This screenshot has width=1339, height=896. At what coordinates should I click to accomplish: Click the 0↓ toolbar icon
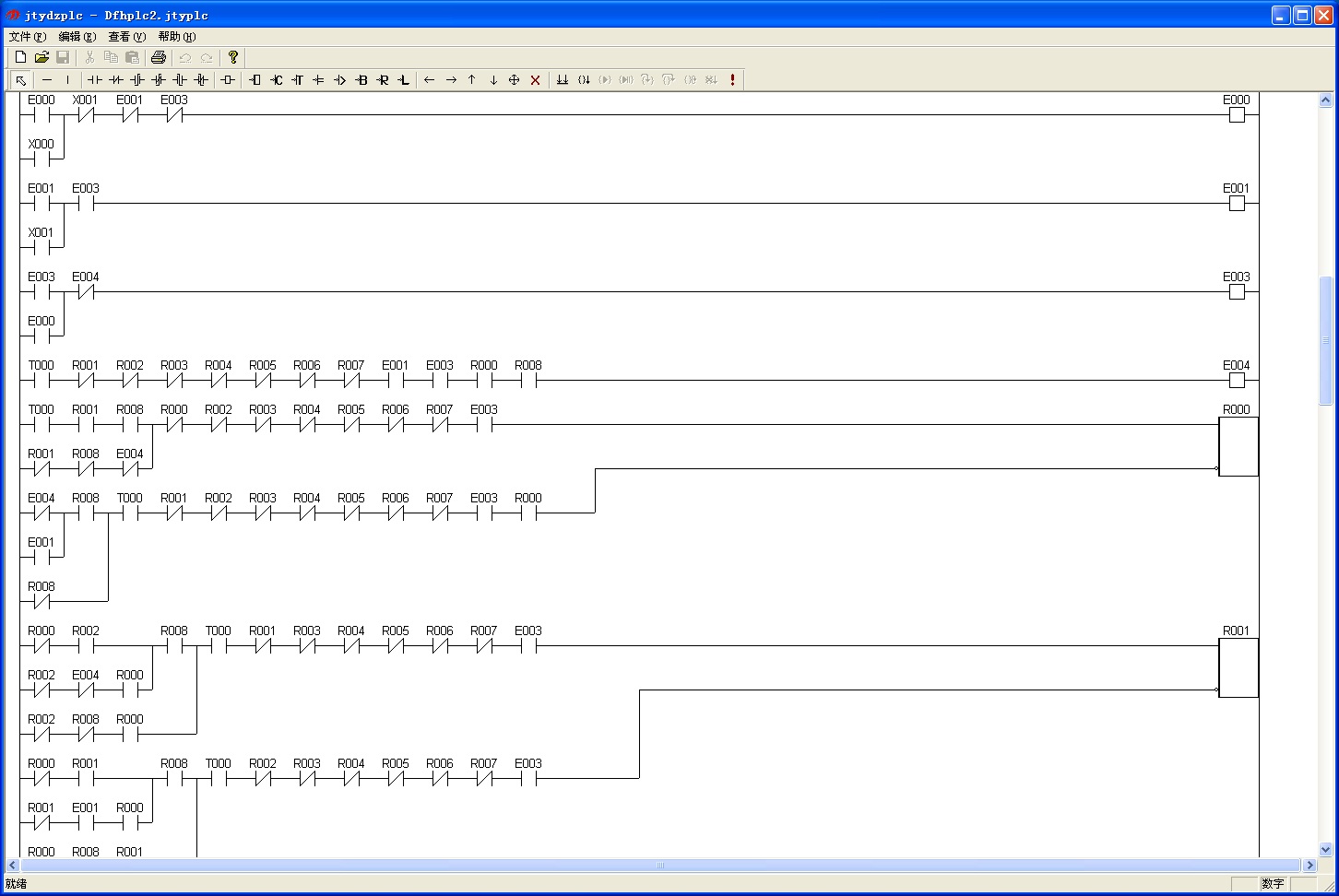coord(584,80)
